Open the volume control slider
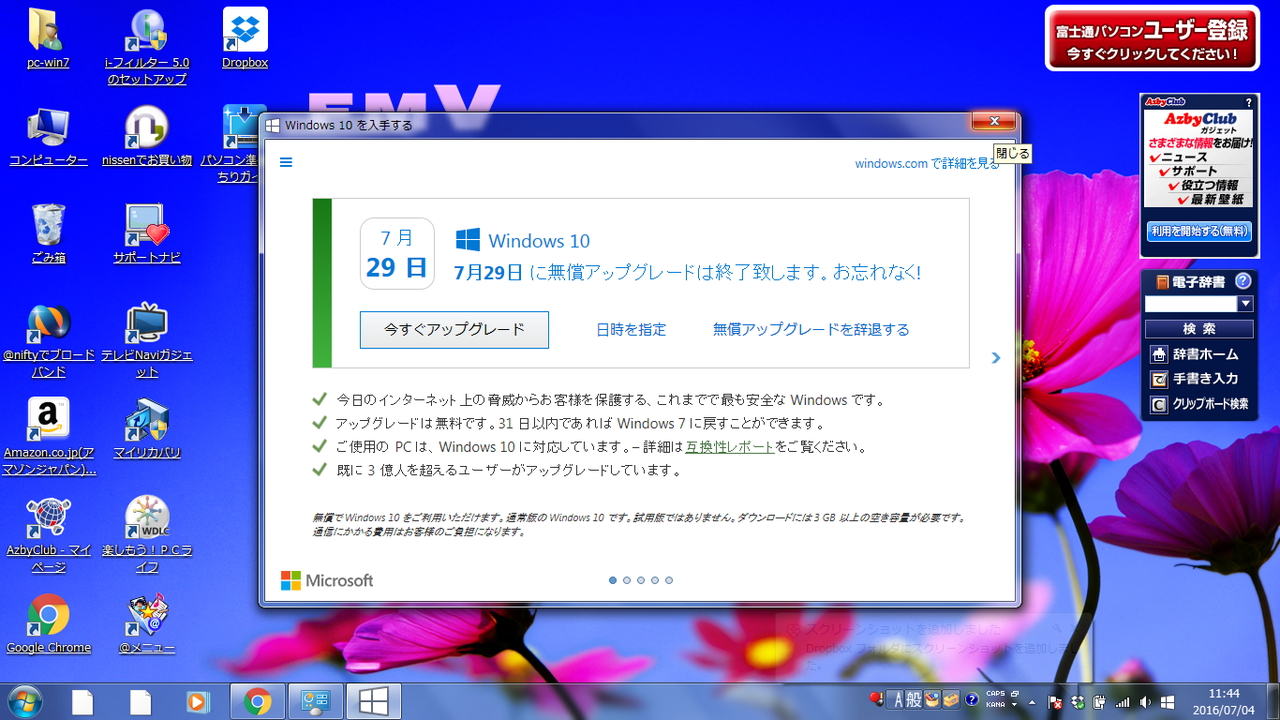This screenshot has width=1280, height=720. pyautogui.click(x=1144, y=701)
